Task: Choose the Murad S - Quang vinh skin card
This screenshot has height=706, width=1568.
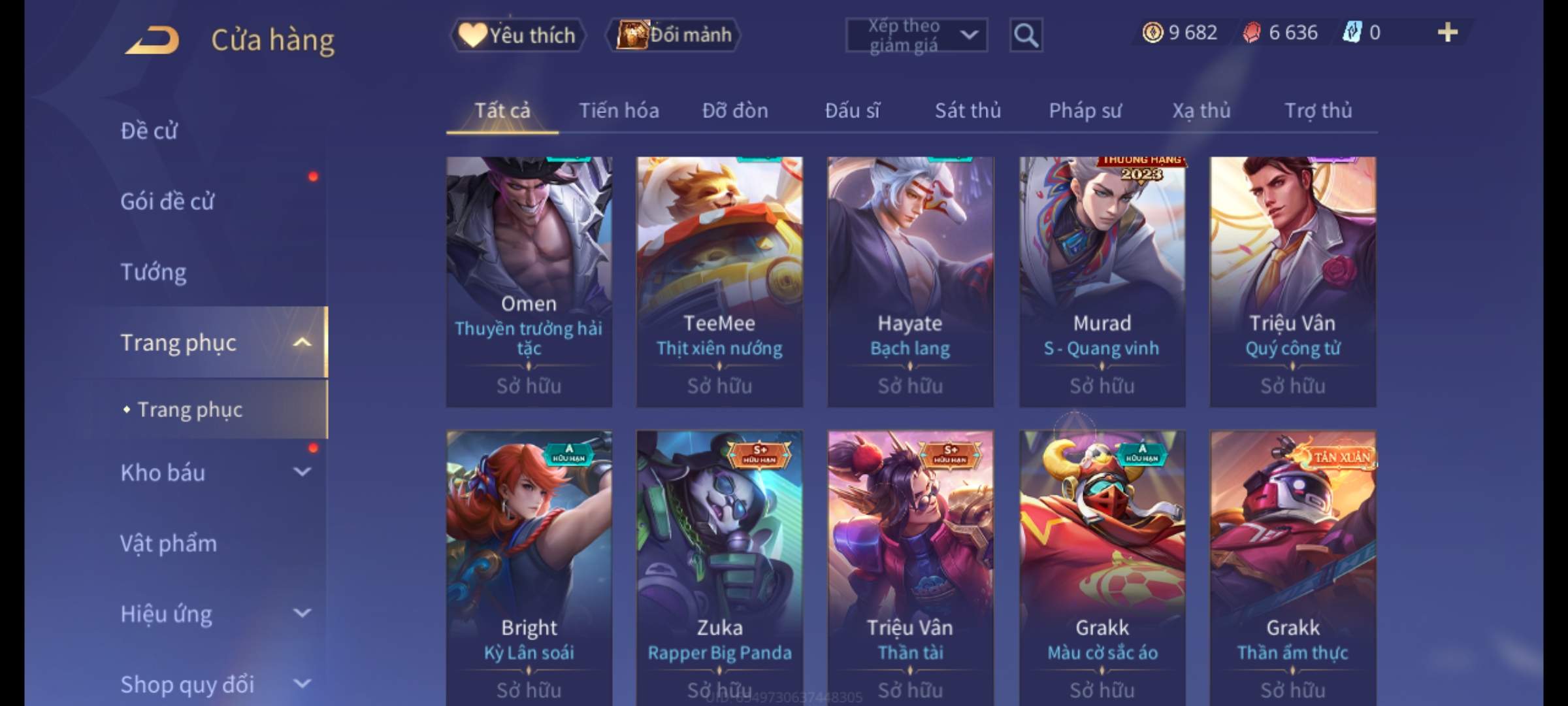Action: click(1102, 282)
